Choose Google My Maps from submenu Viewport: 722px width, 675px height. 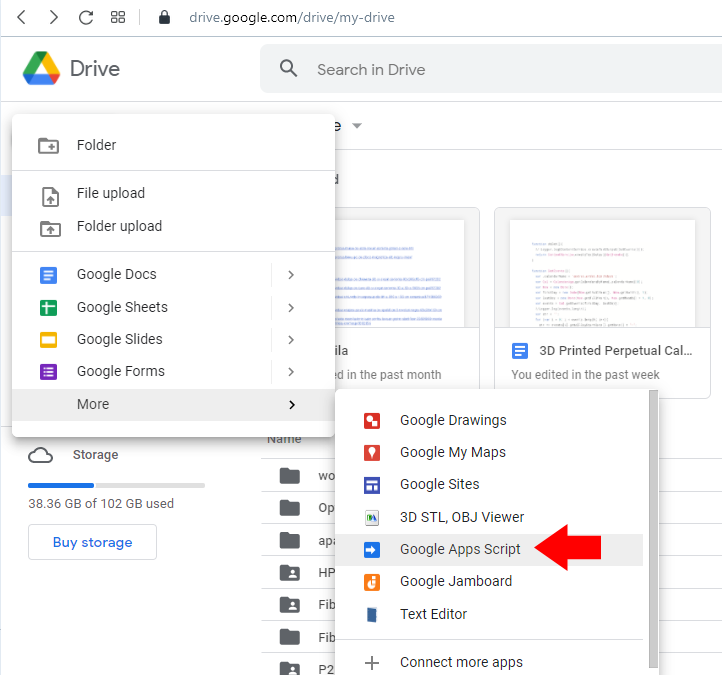489,453
